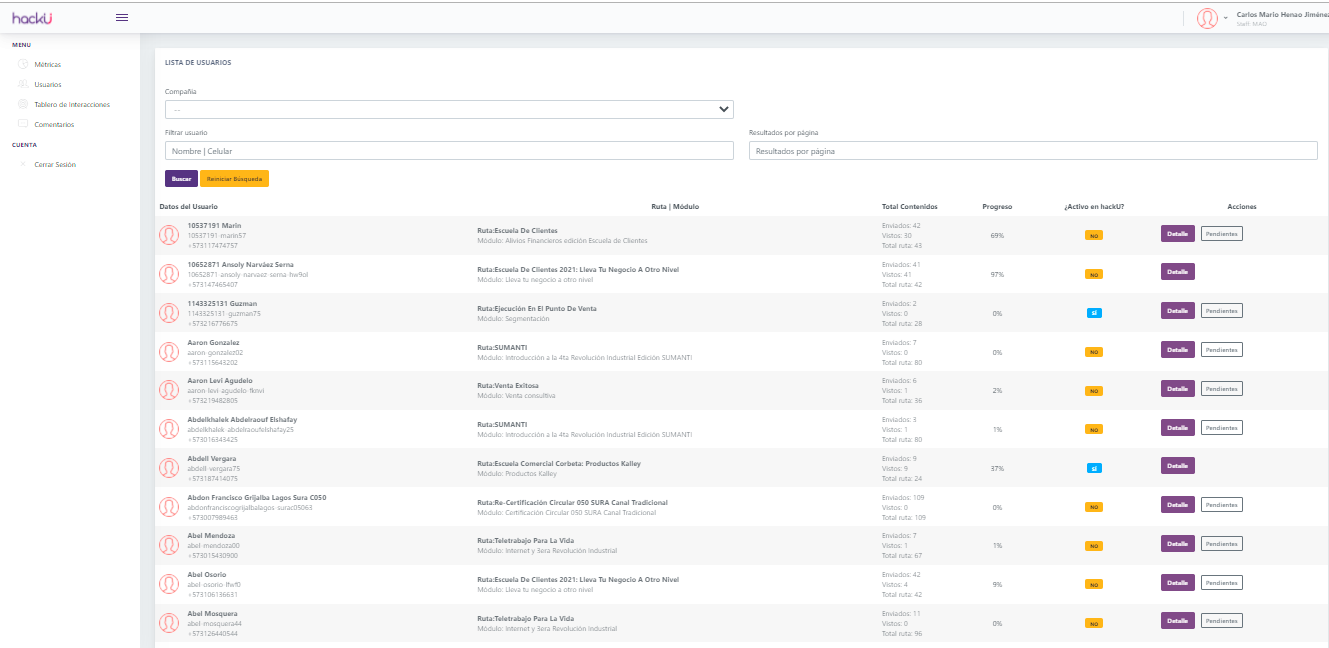
Task: Click avatar icon for Abdelkhalek Abdelraouf Elshafay
Action: (169, 429)
